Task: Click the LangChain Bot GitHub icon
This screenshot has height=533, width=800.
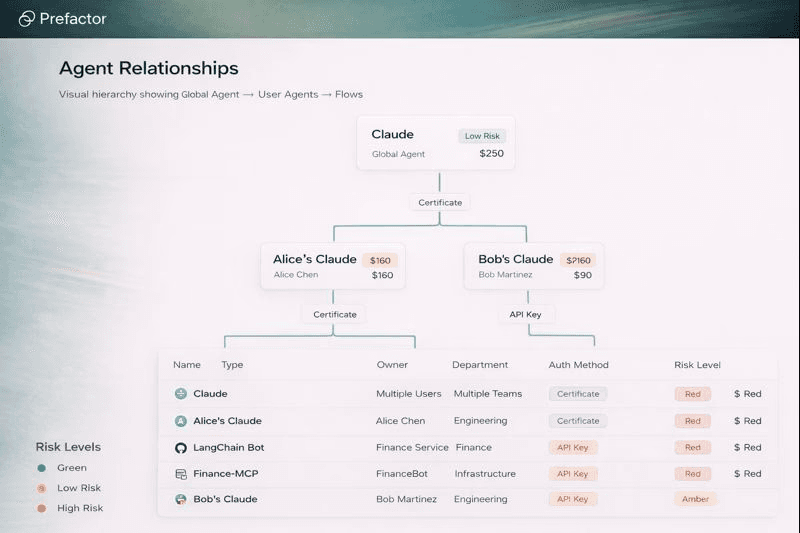Action: pos(181,448)
